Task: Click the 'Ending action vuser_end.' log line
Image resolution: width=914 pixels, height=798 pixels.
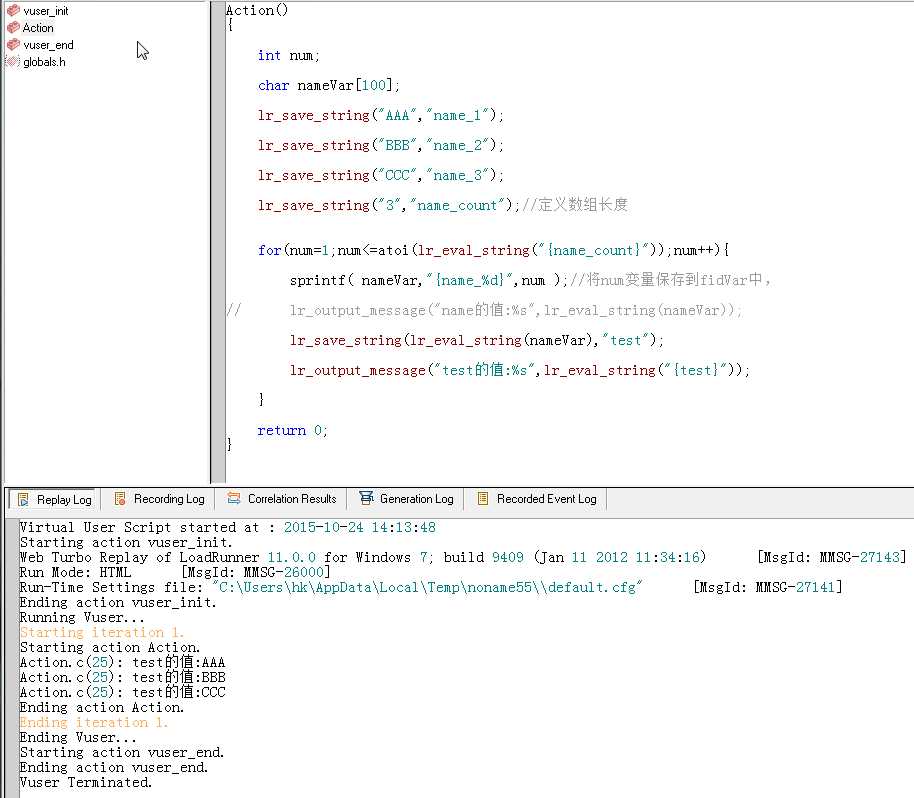Action: 114,768
